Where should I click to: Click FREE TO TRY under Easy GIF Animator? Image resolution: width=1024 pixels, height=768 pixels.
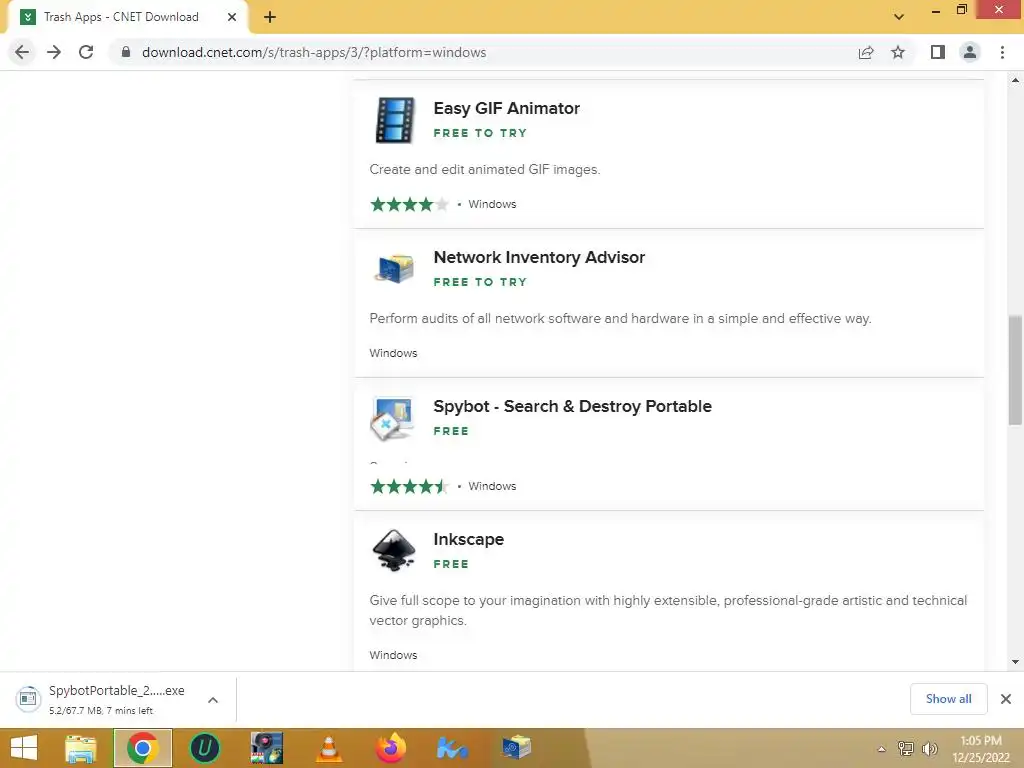click(480, 133)
